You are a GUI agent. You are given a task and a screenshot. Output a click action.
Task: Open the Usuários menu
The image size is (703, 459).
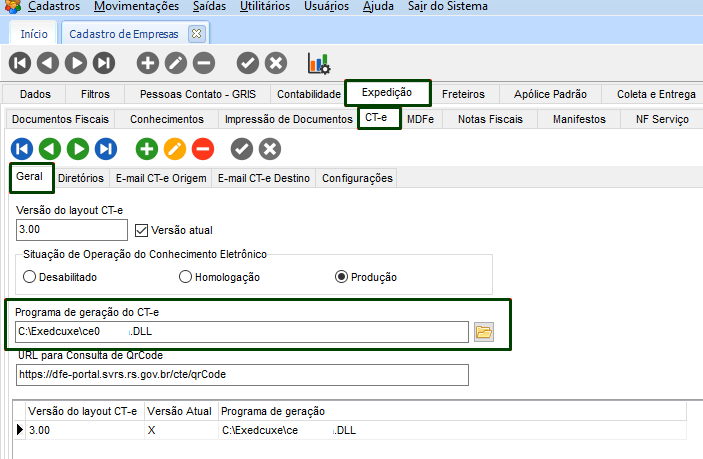[326, 6]
